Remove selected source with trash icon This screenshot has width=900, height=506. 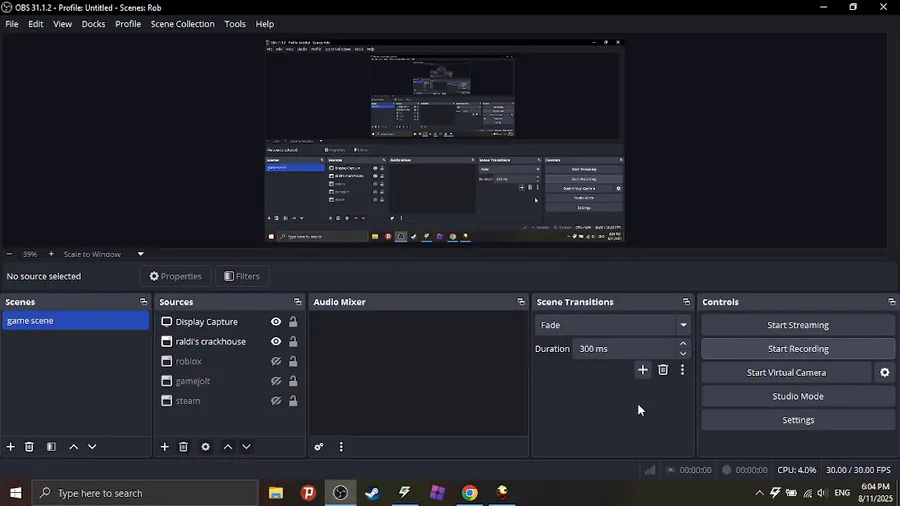tap(183, 447)
